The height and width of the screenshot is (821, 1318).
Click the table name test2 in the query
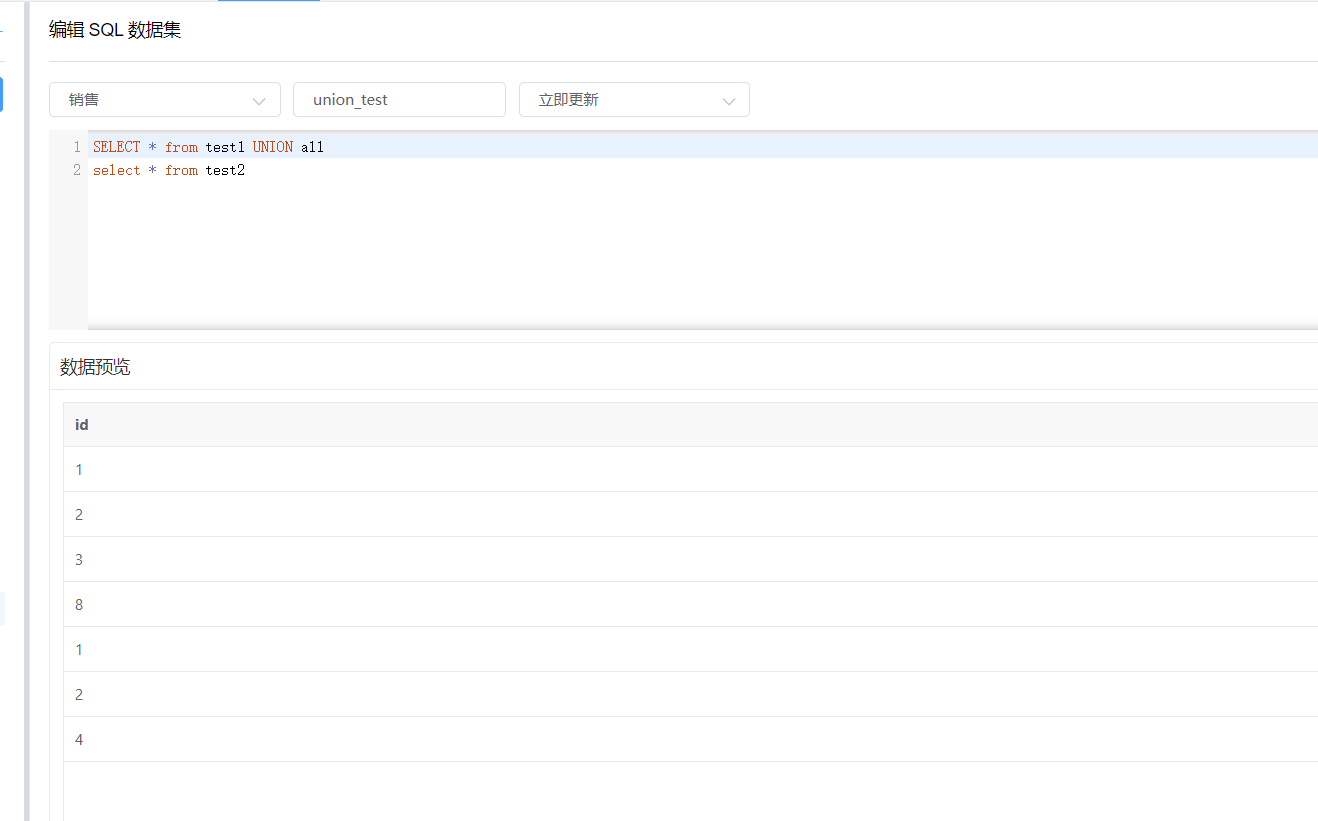(224, 170)
